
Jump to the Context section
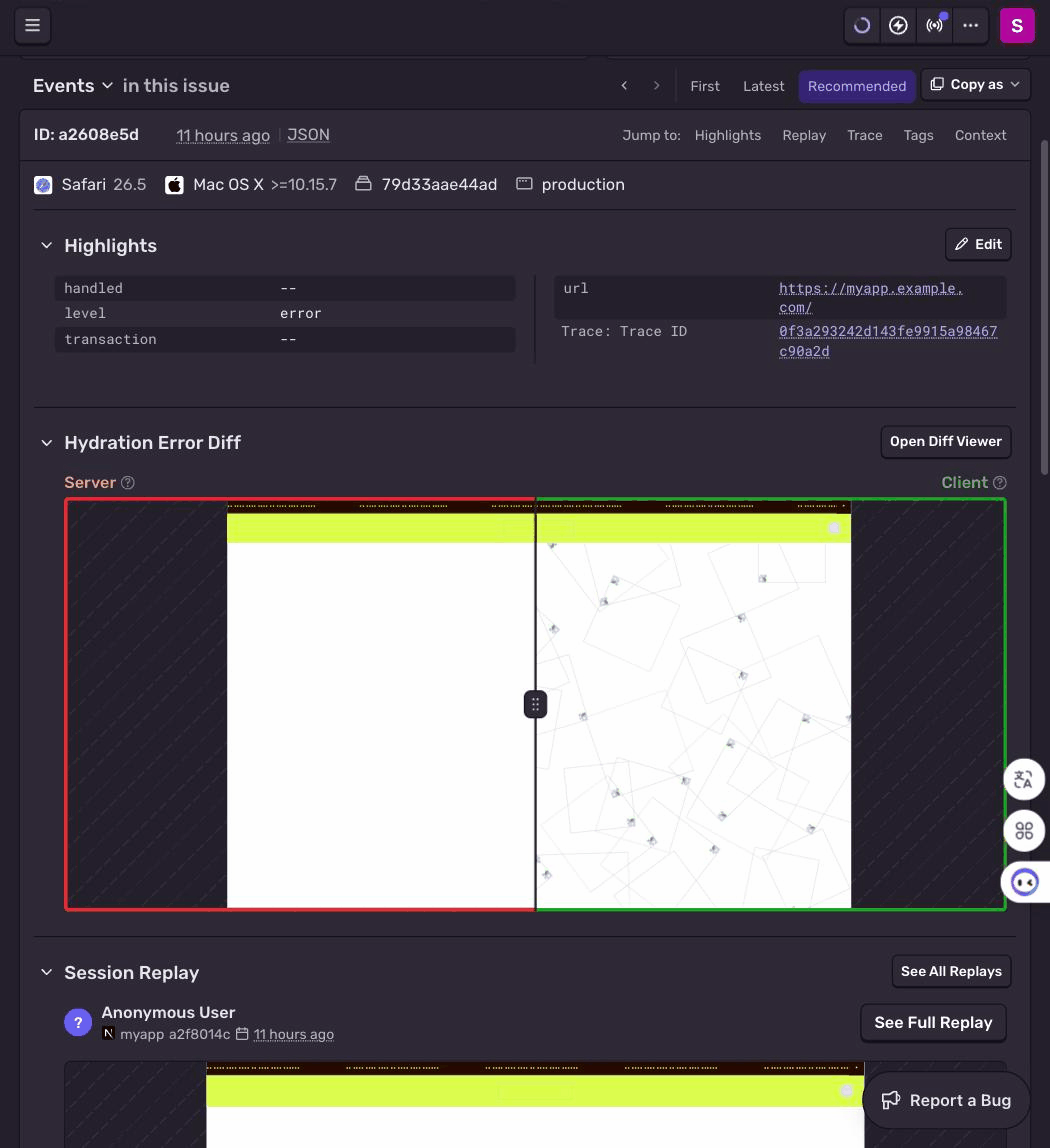(x=980, y=135)
